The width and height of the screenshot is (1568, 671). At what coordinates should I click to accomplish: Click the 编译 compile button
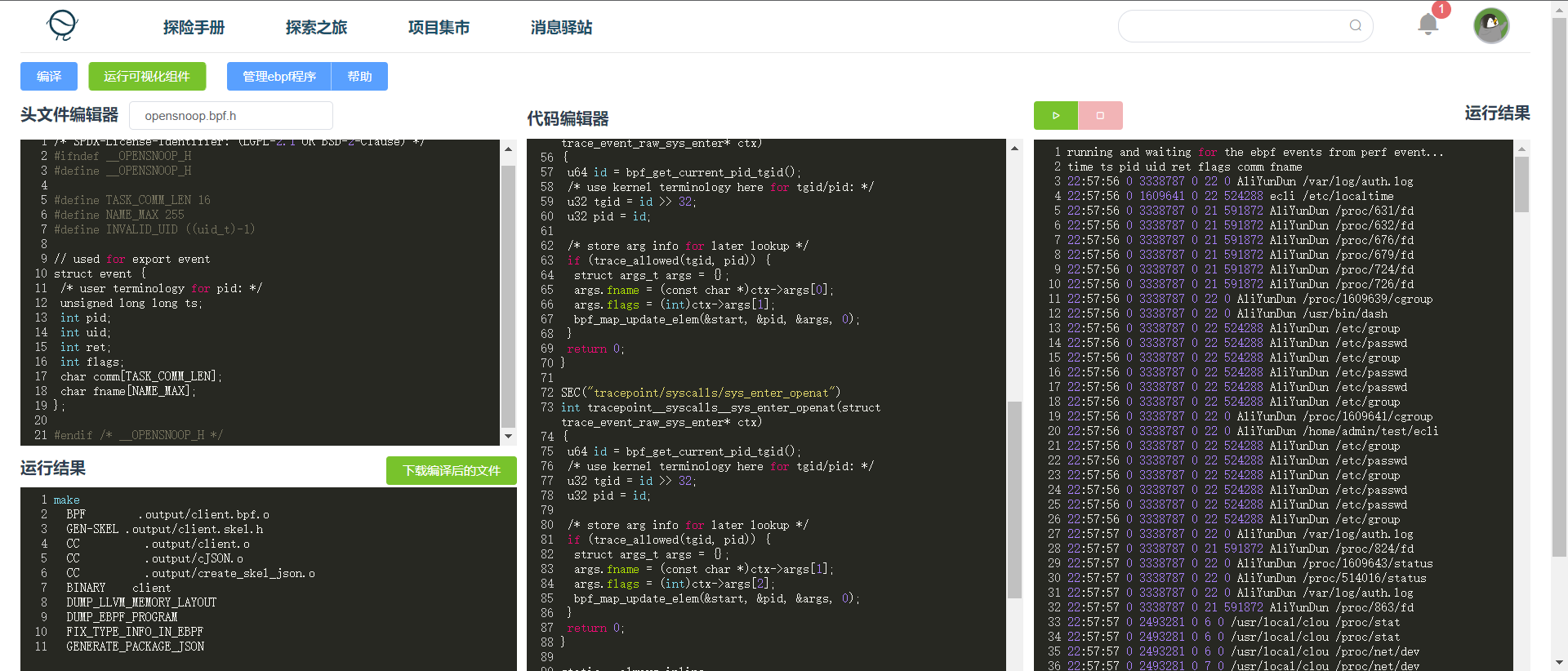pyautogui.click(x=49, y=77)
